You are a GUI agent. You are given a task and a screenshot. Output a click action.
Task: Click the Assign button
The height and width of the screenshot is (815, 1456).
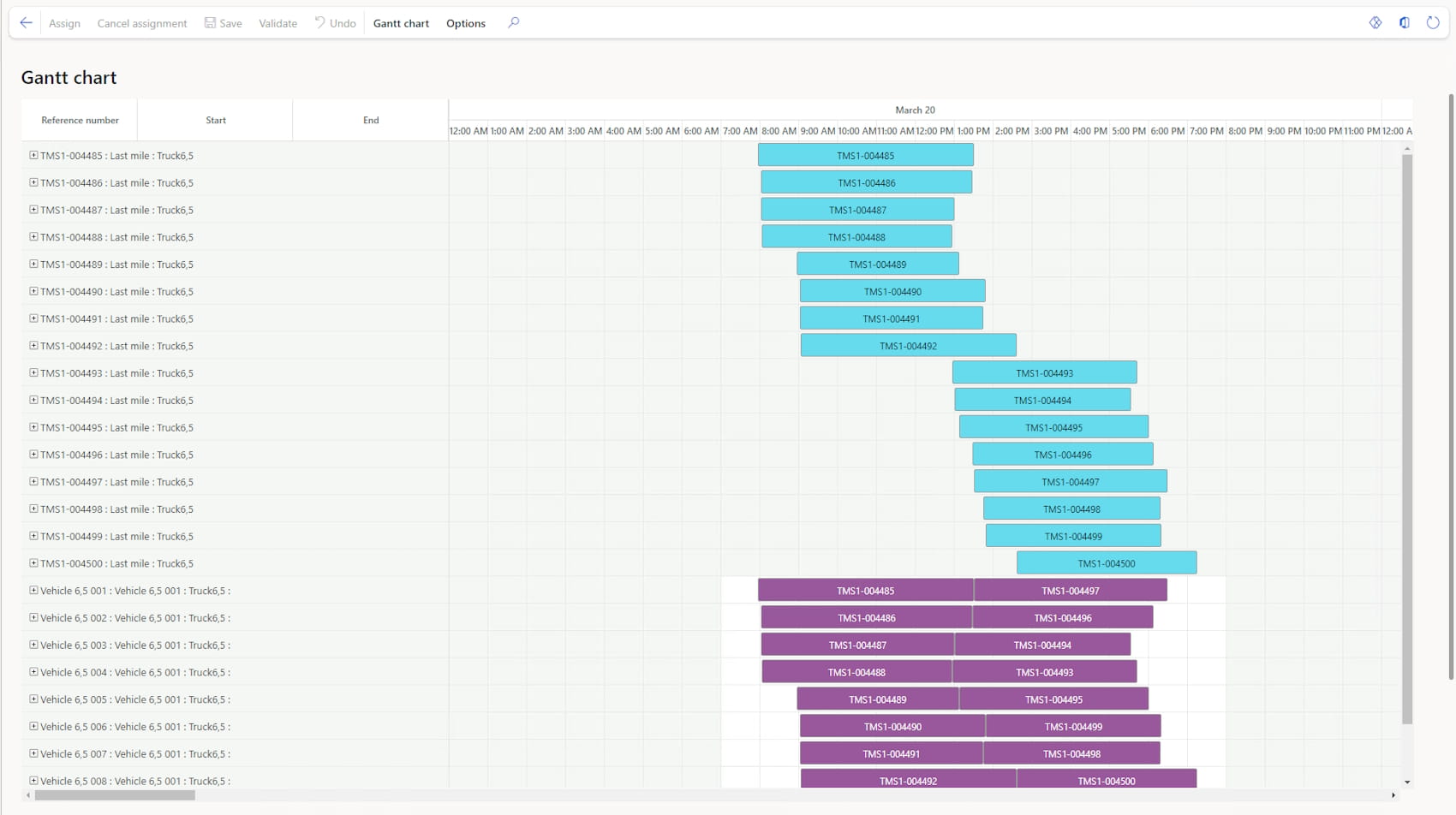click(x=64, y=23)
